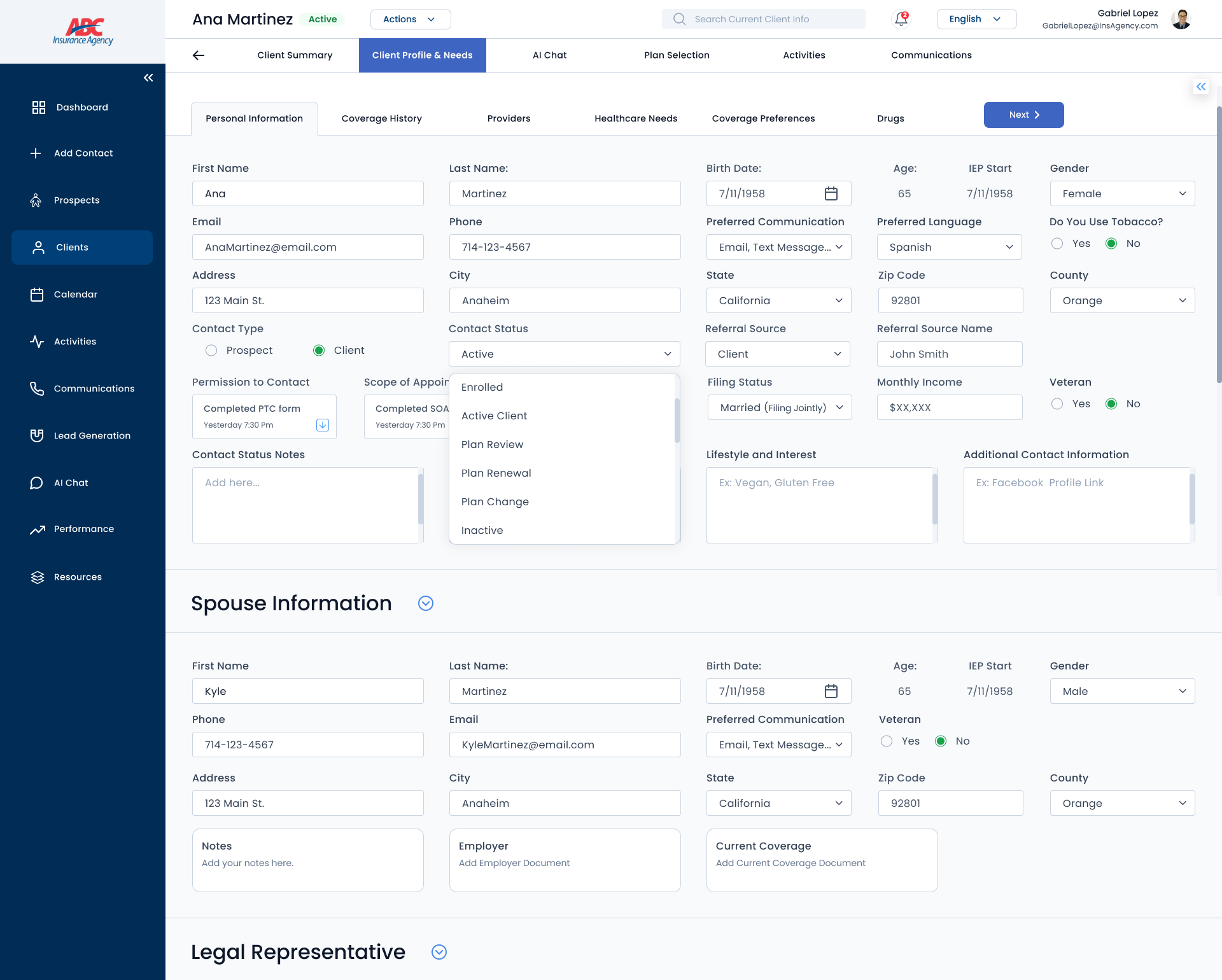This screenshot has height=980, width=1222.
Task: Click the Search Current Client Info field
Action: tap(764, 18)
